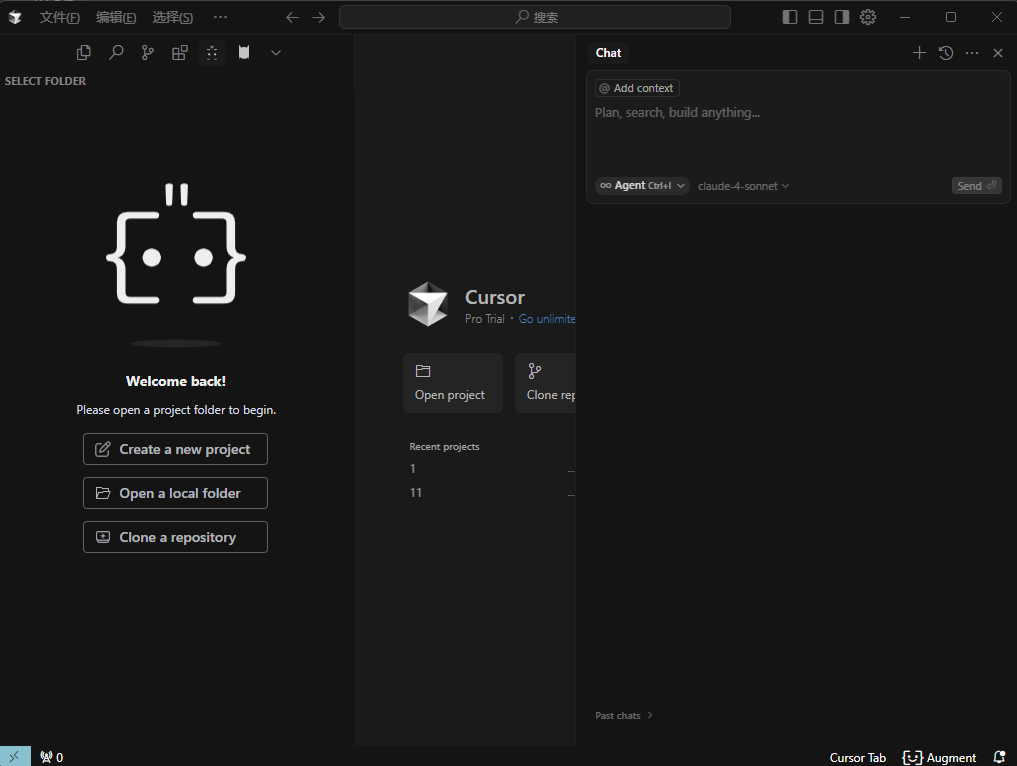
Task: Click the Open project card
Action: [453, 383]
